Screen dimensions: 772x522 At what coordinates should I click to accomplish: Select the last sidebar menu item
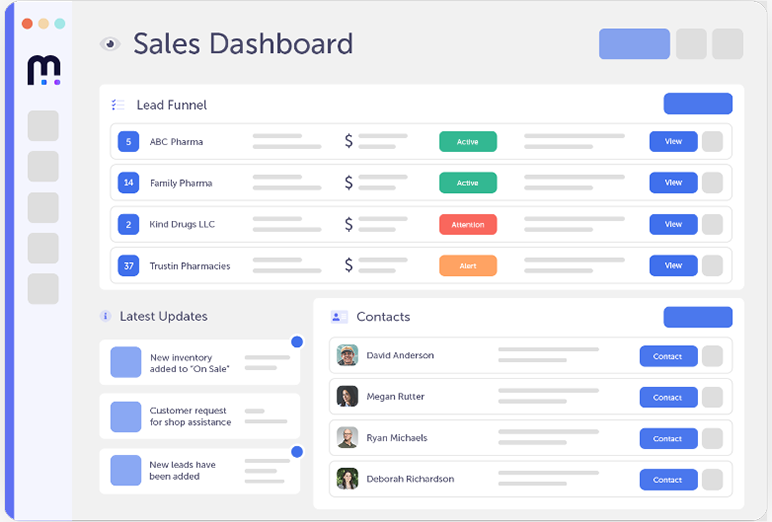click(43, 289)
